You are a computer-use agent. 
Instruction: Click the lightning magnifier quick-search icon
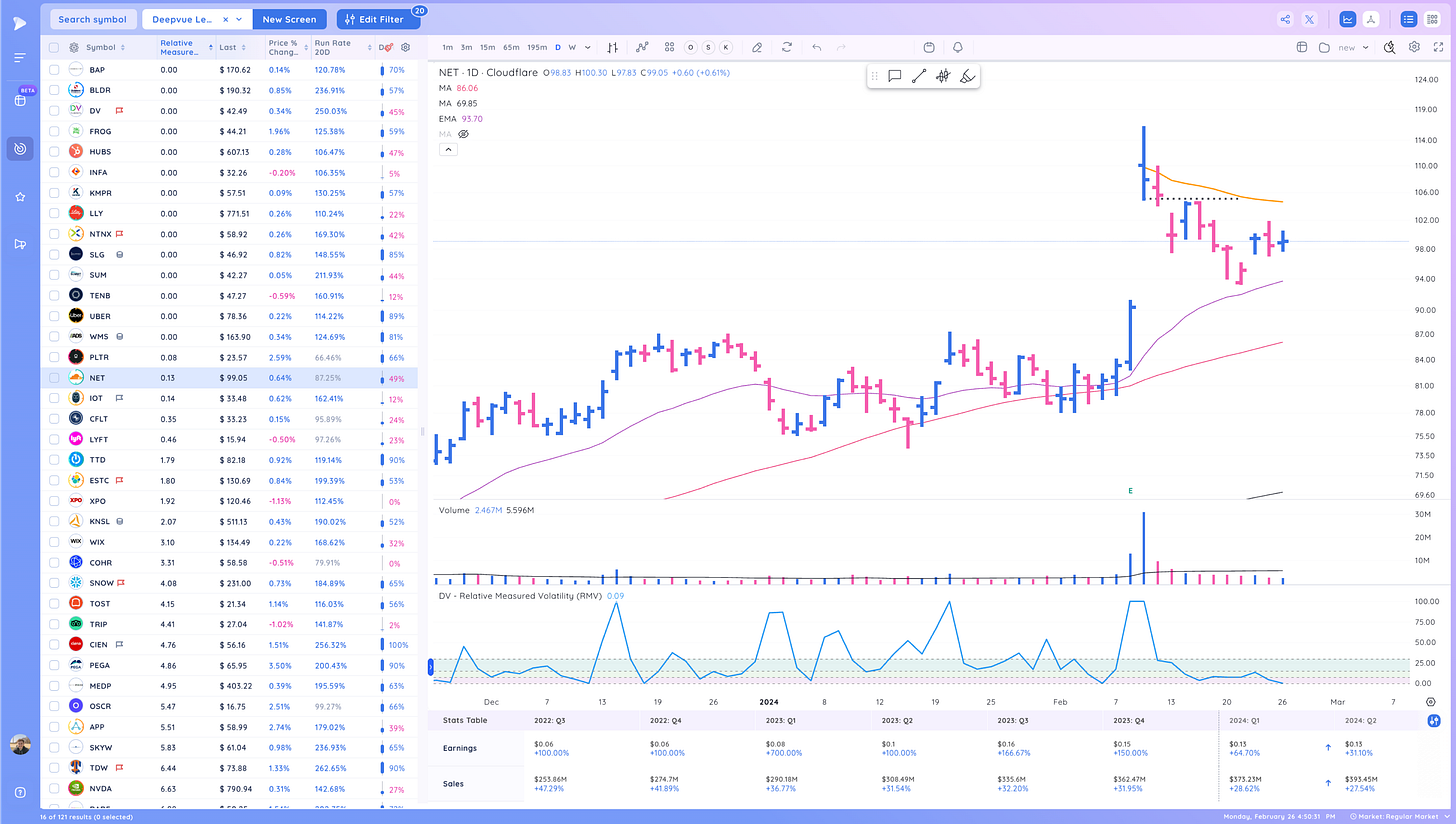click(x=1390, y=47)
